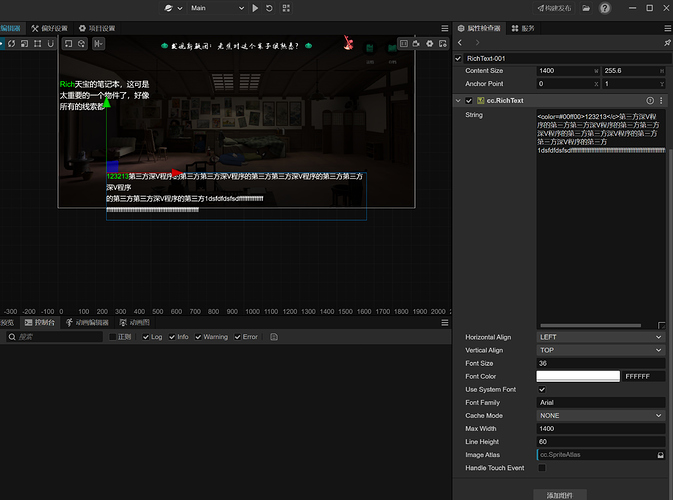Open the cc.RichText component three-dot menu
Image resolution: width=673 pixels, height=500 pixels.
click(661, 101)
